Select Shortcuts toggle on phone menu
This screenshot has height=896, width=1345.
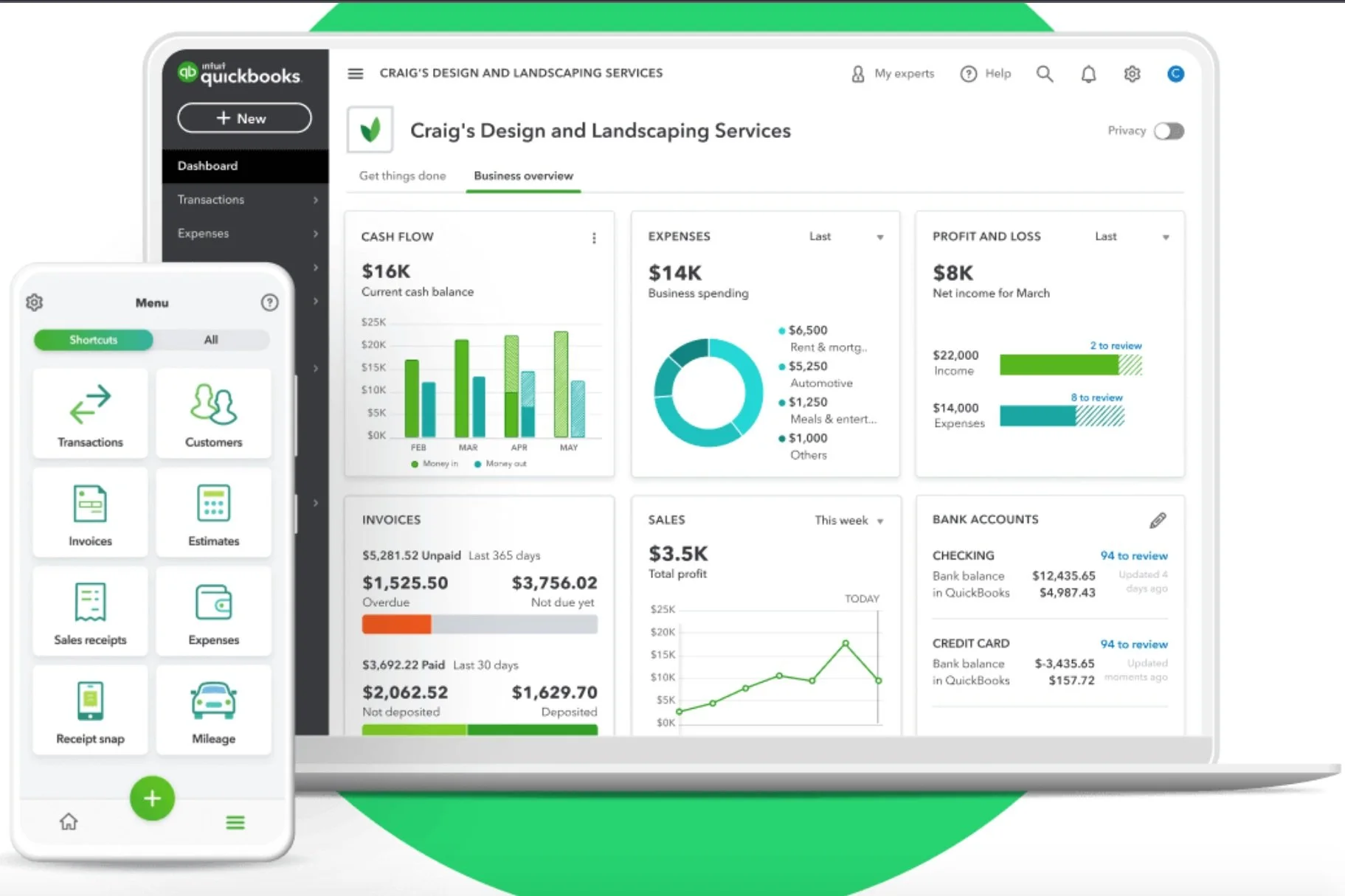[x=94, y=340]
